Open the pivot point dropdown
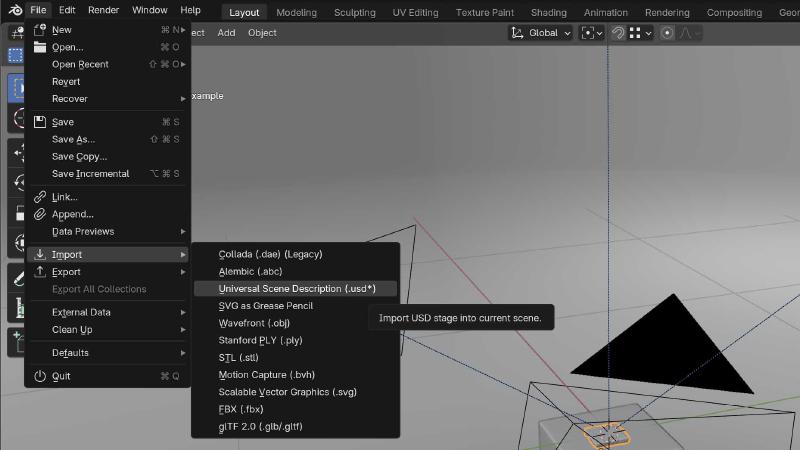800x450 pixels. [x=592, y=33]
